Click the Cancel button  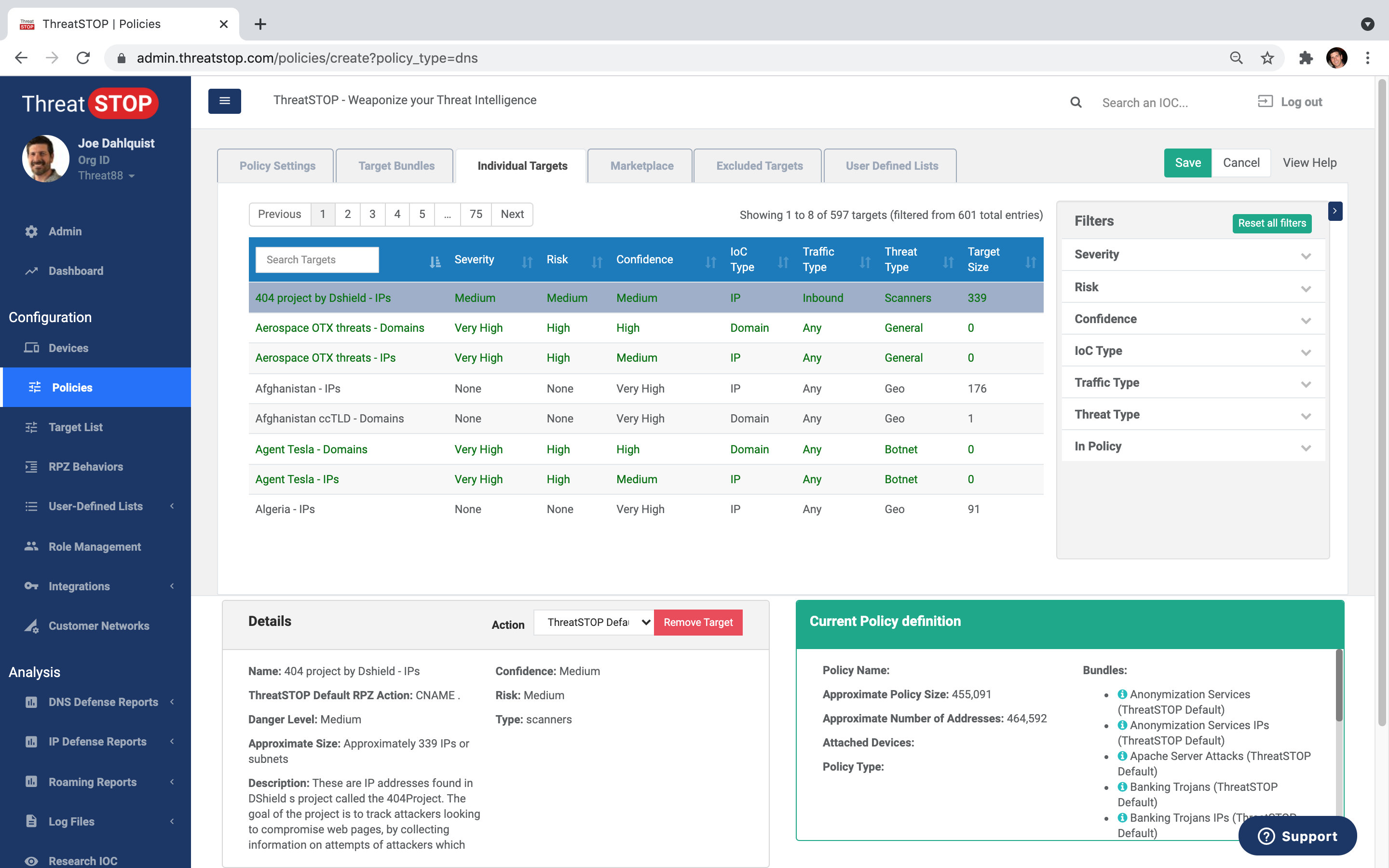pyautogui.click(x=1241, y=163)
